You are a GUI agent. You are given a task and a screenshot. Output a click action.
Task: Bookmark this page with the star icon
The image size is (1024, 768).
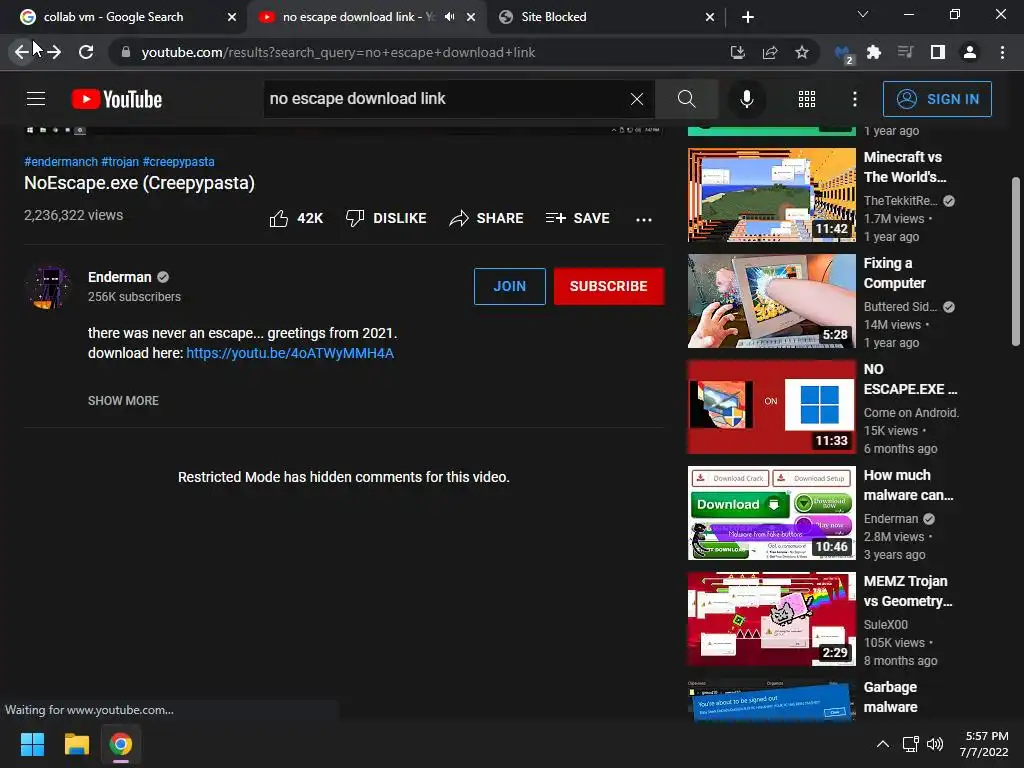tap(802, 52)
